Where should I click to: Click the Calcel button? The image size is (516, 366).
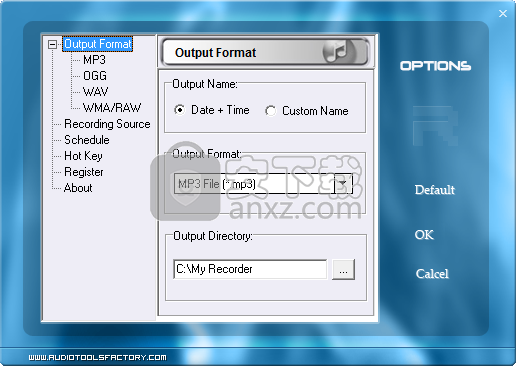[x=432, y=274]
